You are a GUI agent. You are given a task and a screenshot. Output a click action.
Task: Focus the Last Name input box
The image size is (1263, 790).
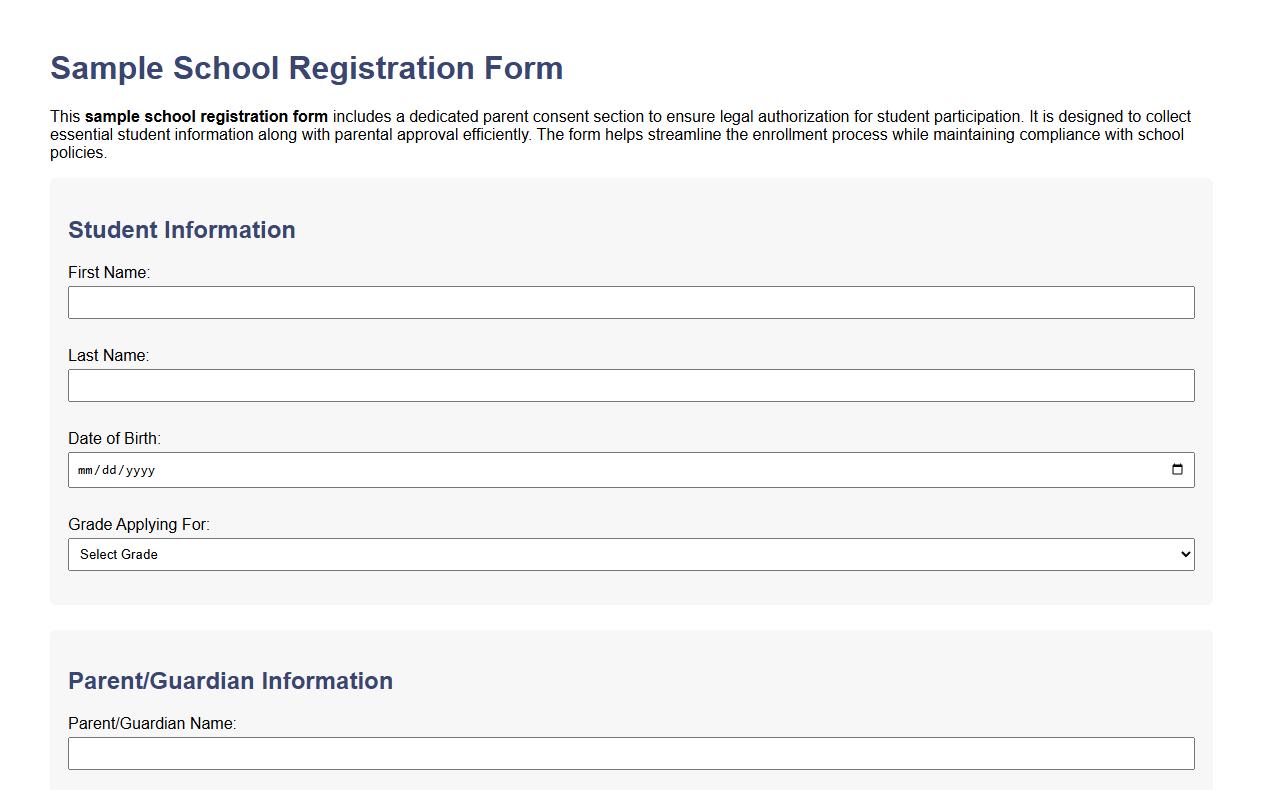pyautogui.click(x=630, y=385)
